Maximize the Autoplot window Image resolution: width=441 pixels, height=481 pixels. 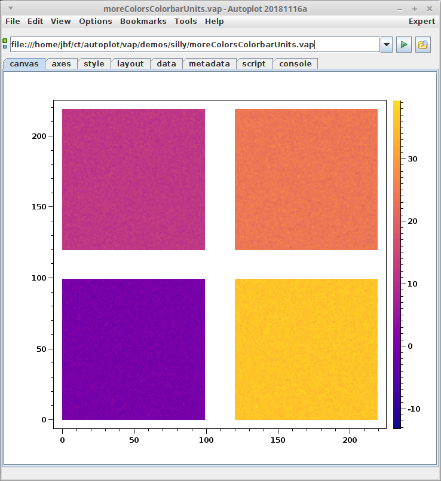[x=414, y=9]
